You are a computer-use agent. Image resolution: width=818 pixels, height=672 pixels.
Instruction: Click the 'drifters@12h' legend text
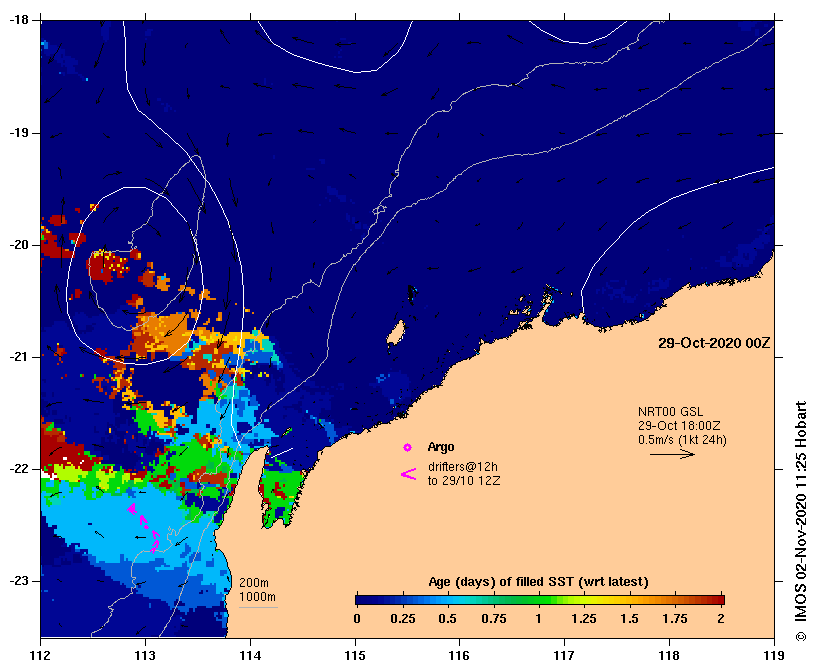[463, 466]
